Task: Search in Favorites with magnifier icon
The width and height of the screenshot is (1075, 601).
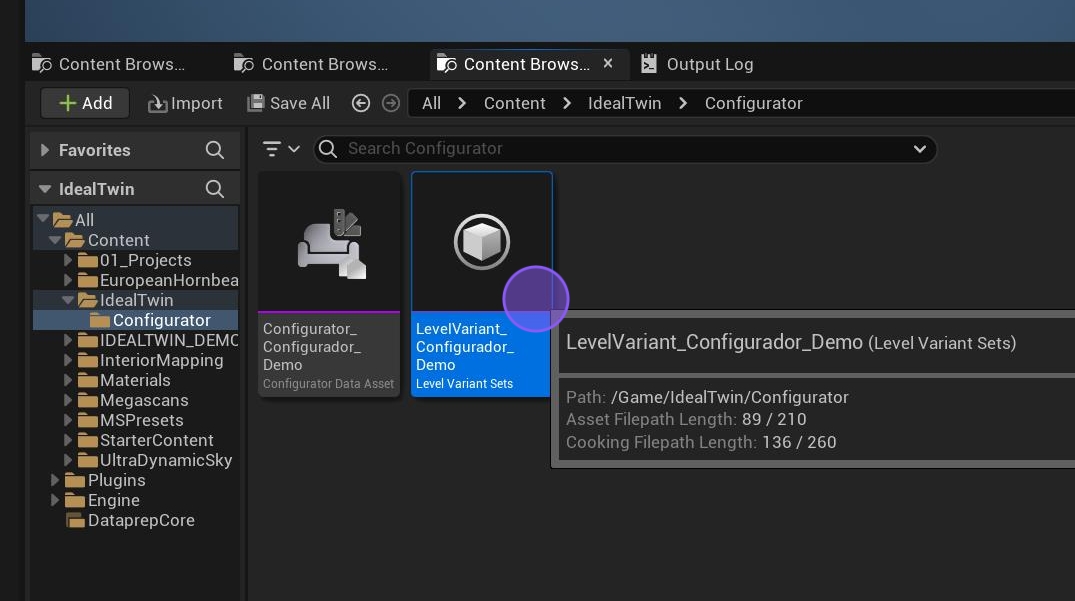Action: 215,150
